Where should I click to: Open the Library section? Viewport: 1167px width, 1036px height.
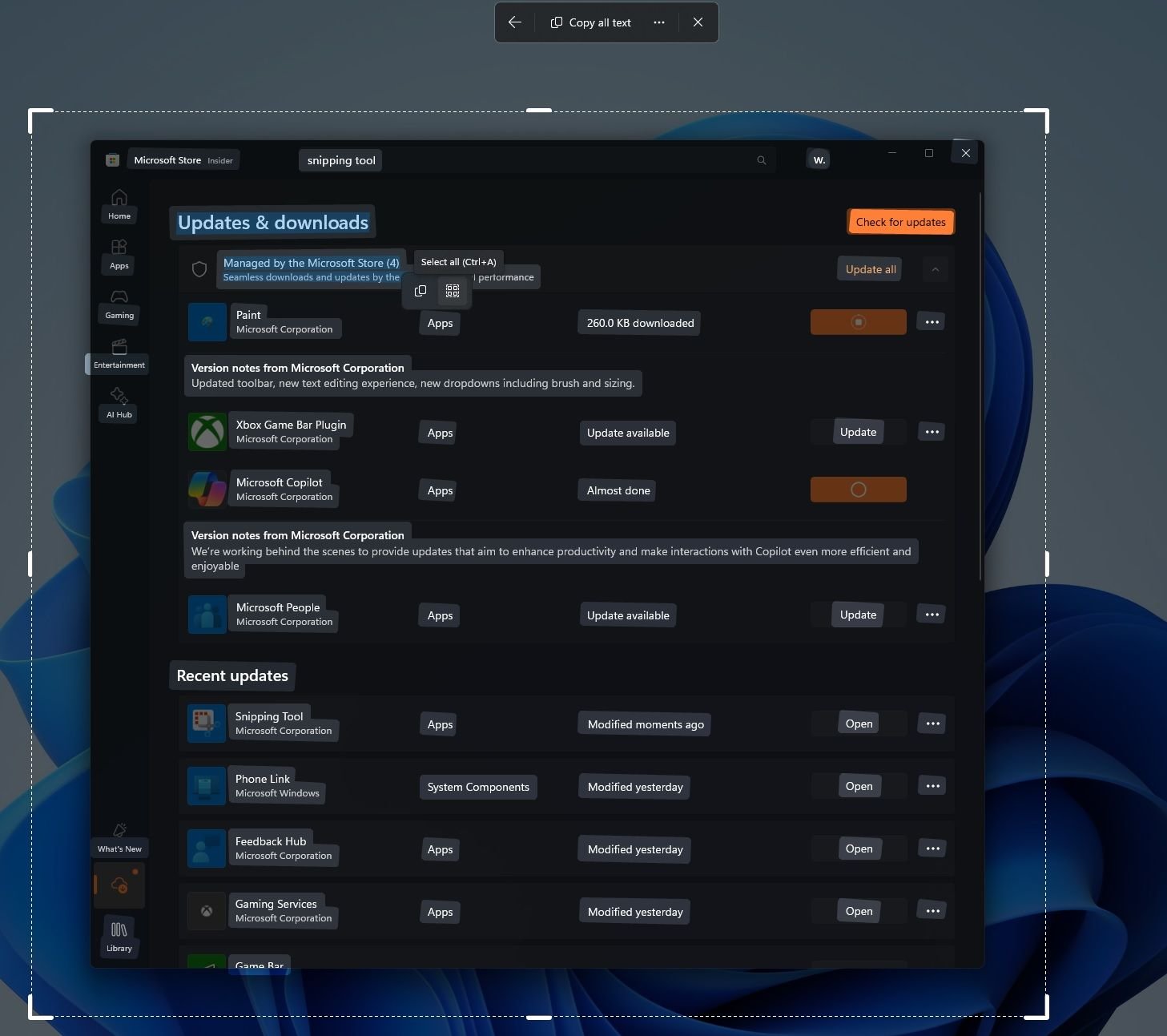(x=119, y=936)
